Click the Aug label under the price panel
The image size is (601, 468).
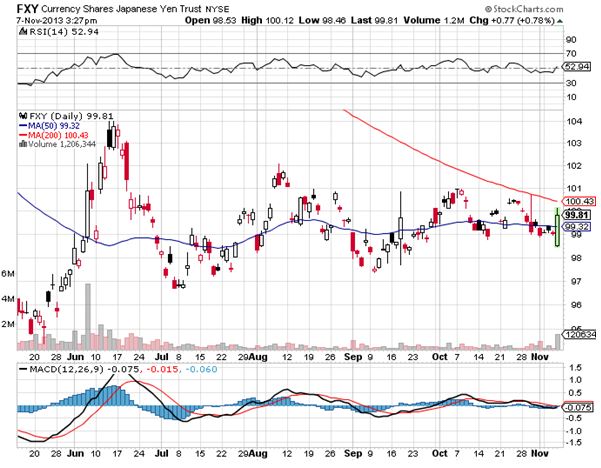[258, 357]
